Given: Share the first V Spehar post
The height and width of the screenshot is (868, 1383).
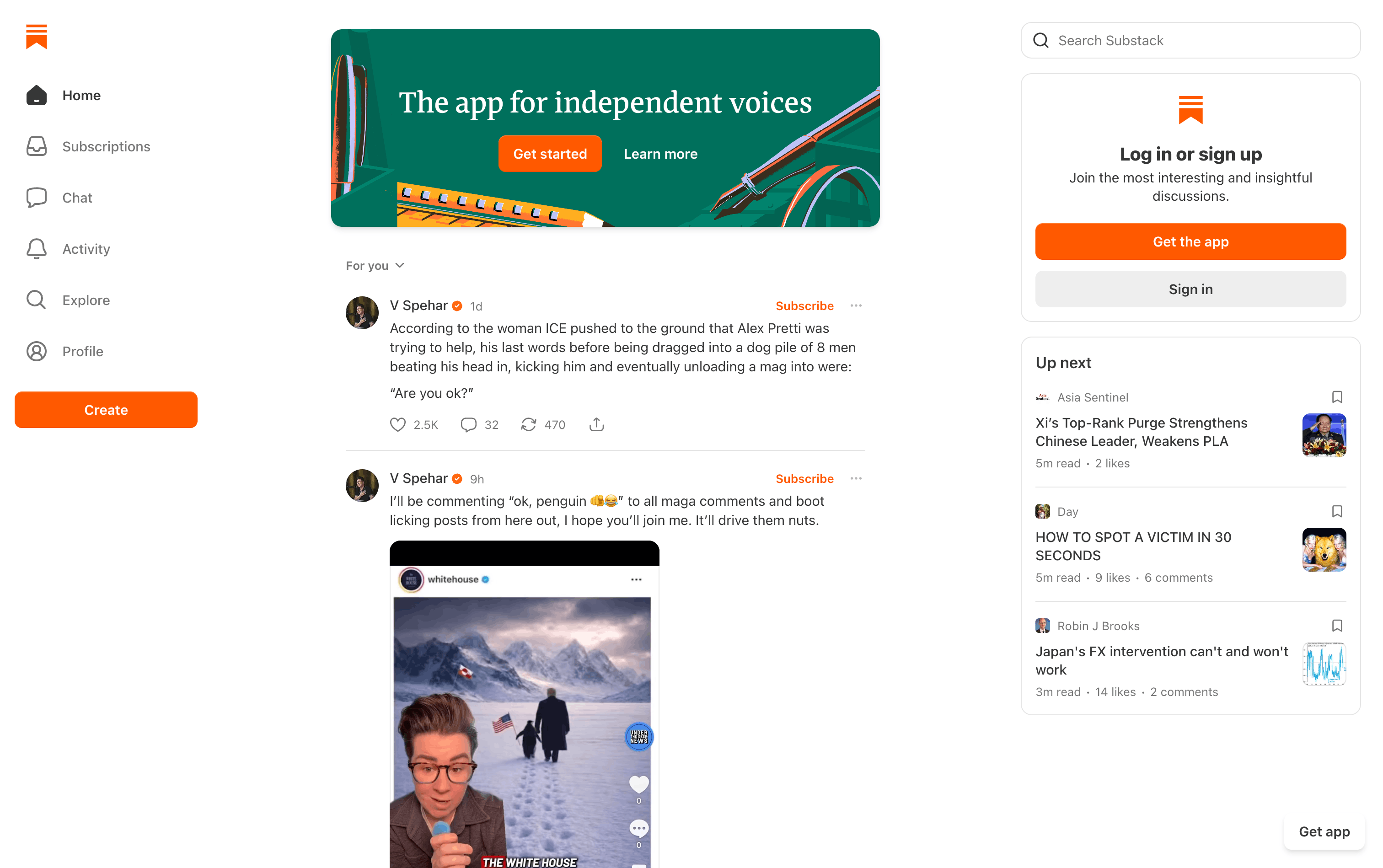Looking at the screenshot, I should coord(596,425).
